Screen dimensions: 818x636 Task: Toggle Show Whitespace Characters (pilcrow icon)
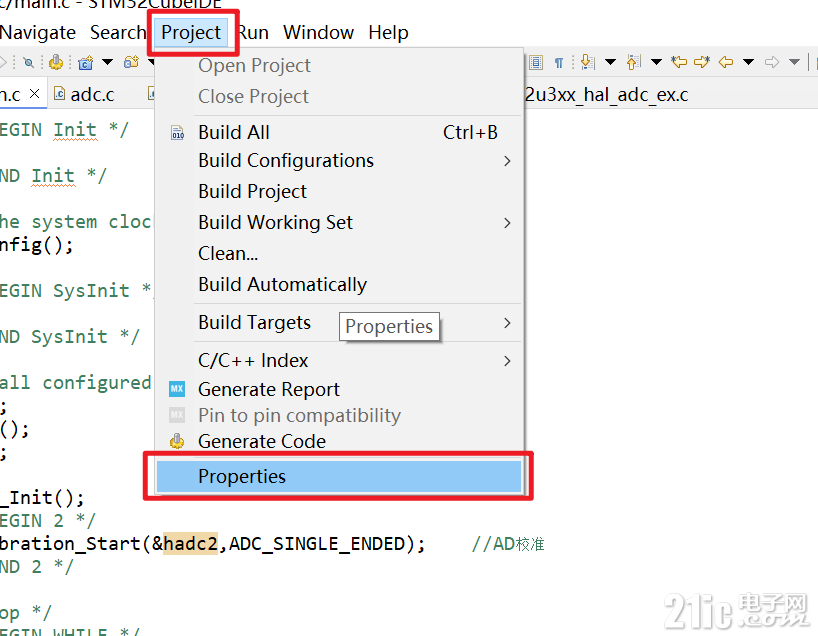pyautogui.click(x=559, y=63)
